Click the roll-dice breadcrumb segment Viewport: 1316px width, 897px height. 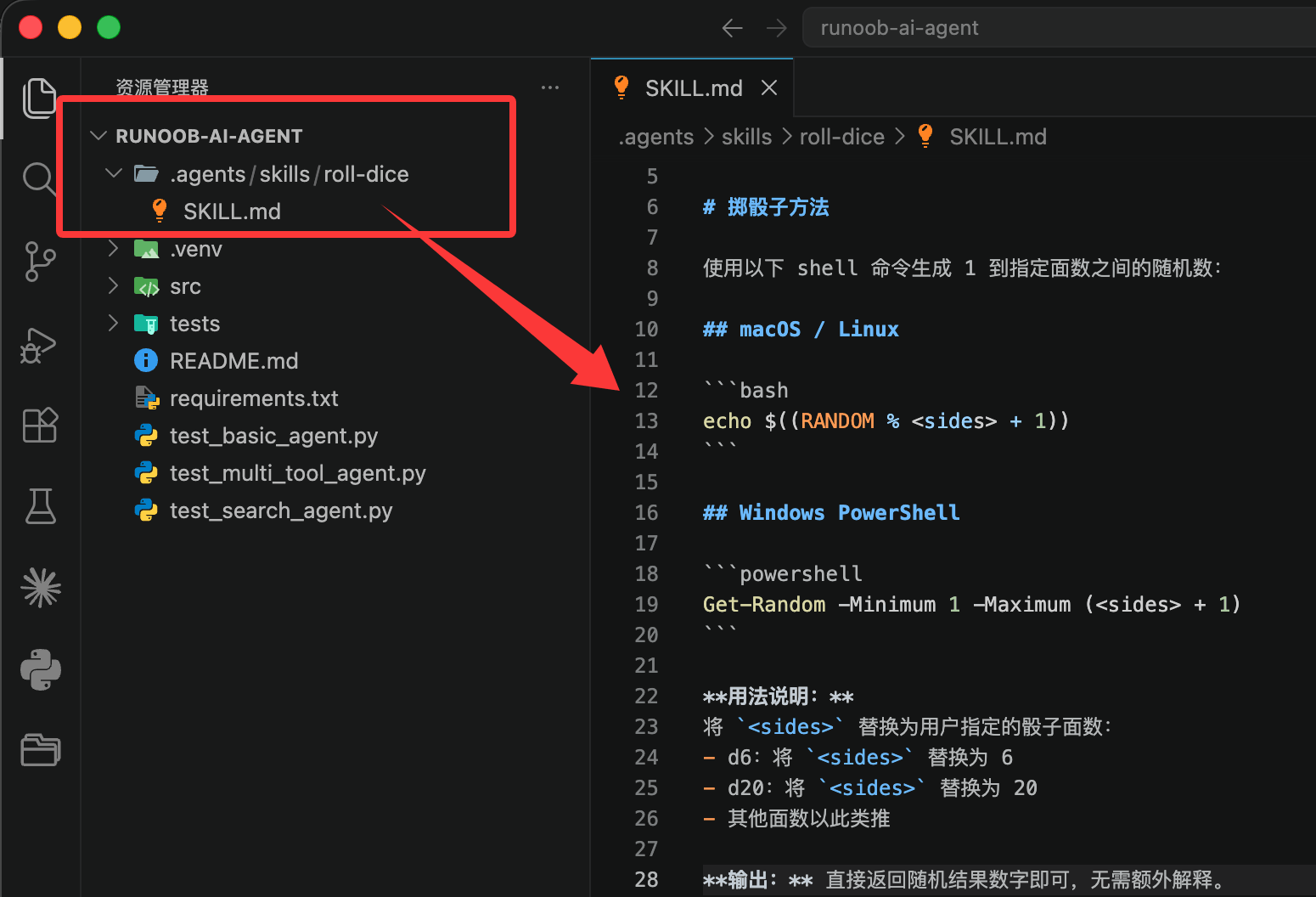coord(841,137)
